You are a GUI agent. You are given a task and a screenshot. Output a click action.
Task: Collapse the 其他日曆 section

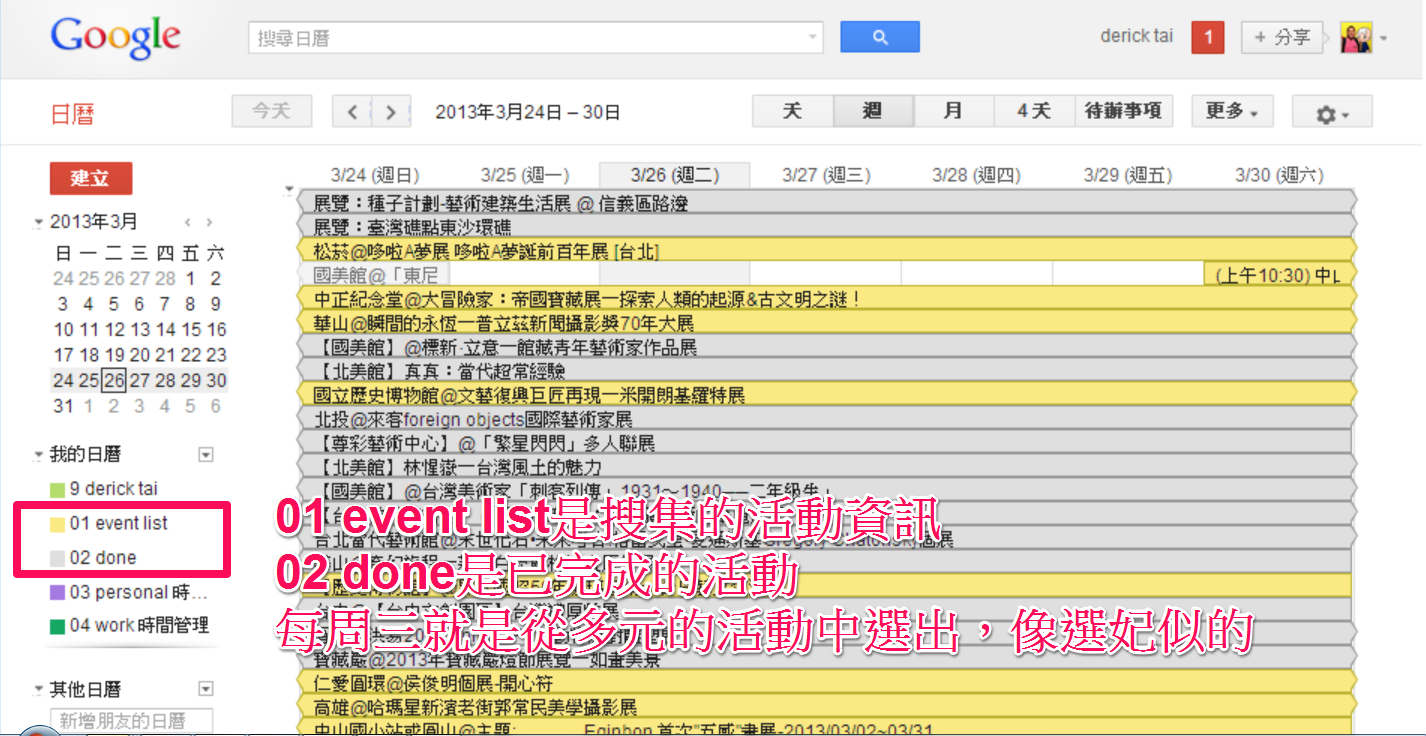pos(39,690)
